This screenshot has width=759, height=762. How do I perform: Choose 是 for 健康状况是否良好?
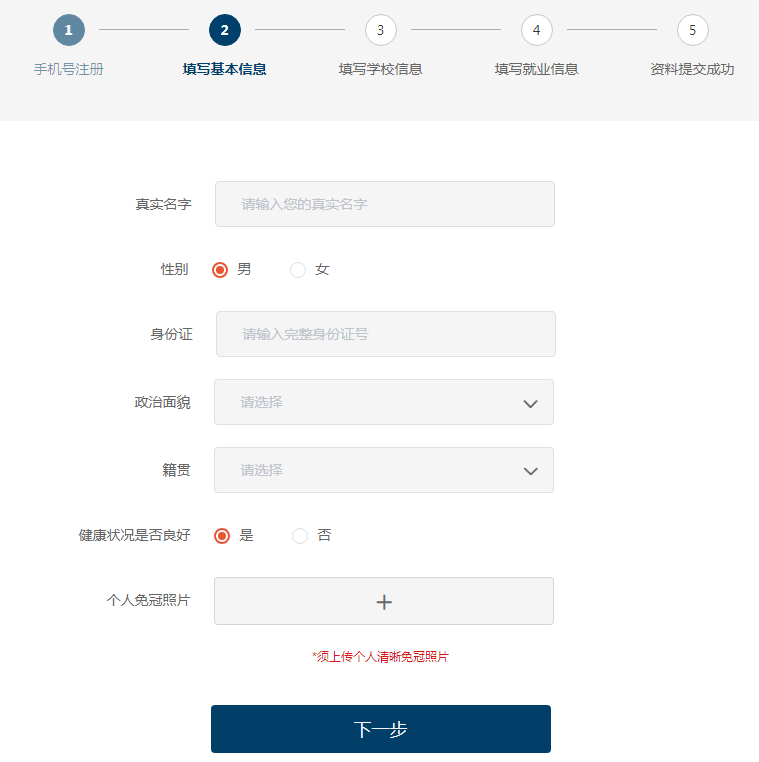pyautogui.click(x=222, y=536)
